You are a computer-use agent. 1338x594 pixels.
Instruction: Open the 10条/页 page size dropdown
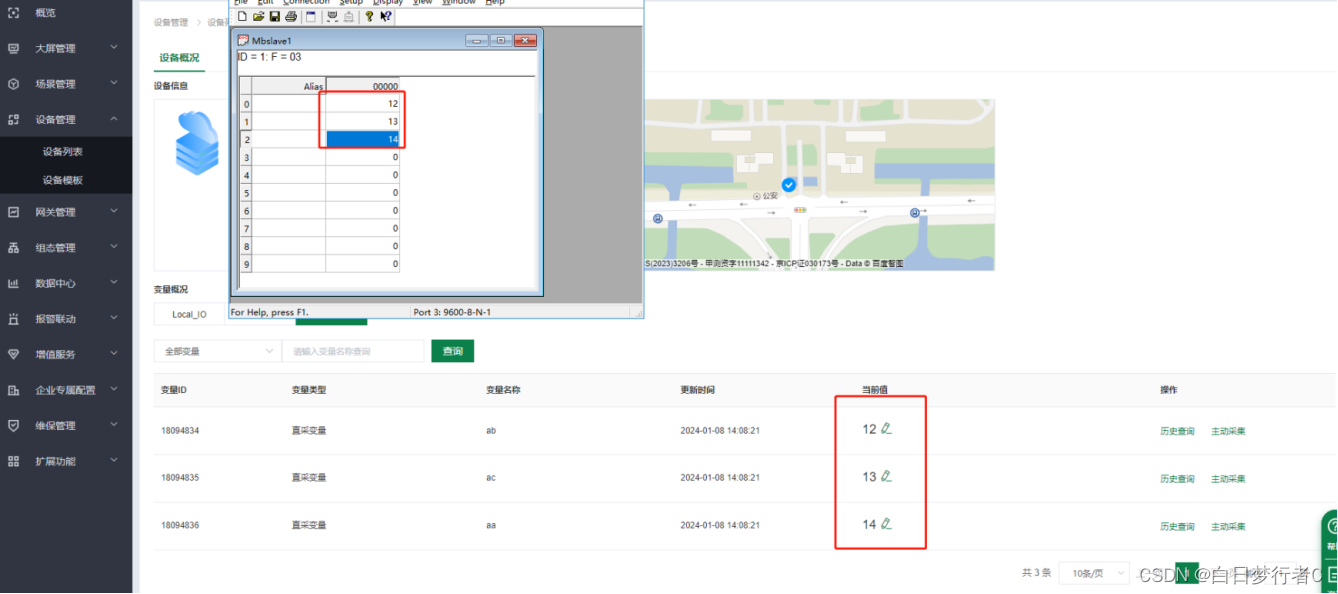(x=1094, y=572)
